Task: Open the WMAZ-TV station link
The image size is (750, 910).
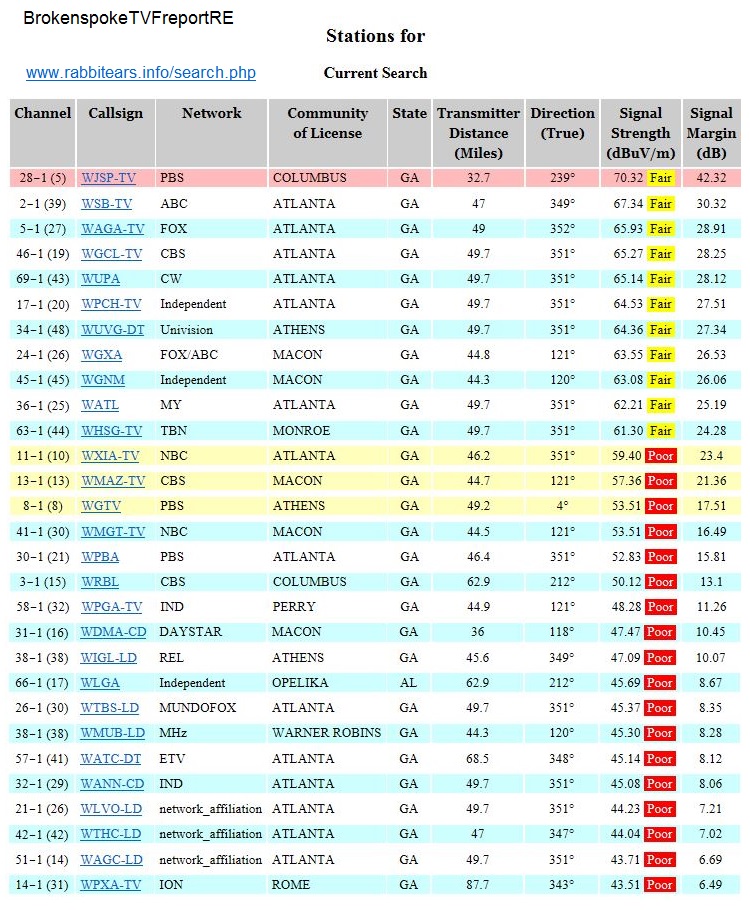Action: pyautogui.click(x=112, y=481)
